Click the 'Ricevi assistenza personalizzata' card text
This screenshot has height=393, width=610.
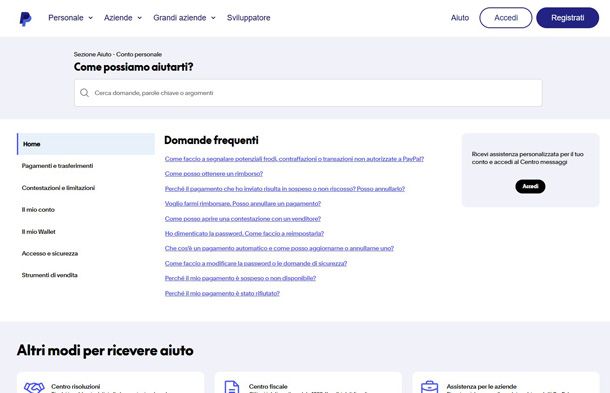528,158
